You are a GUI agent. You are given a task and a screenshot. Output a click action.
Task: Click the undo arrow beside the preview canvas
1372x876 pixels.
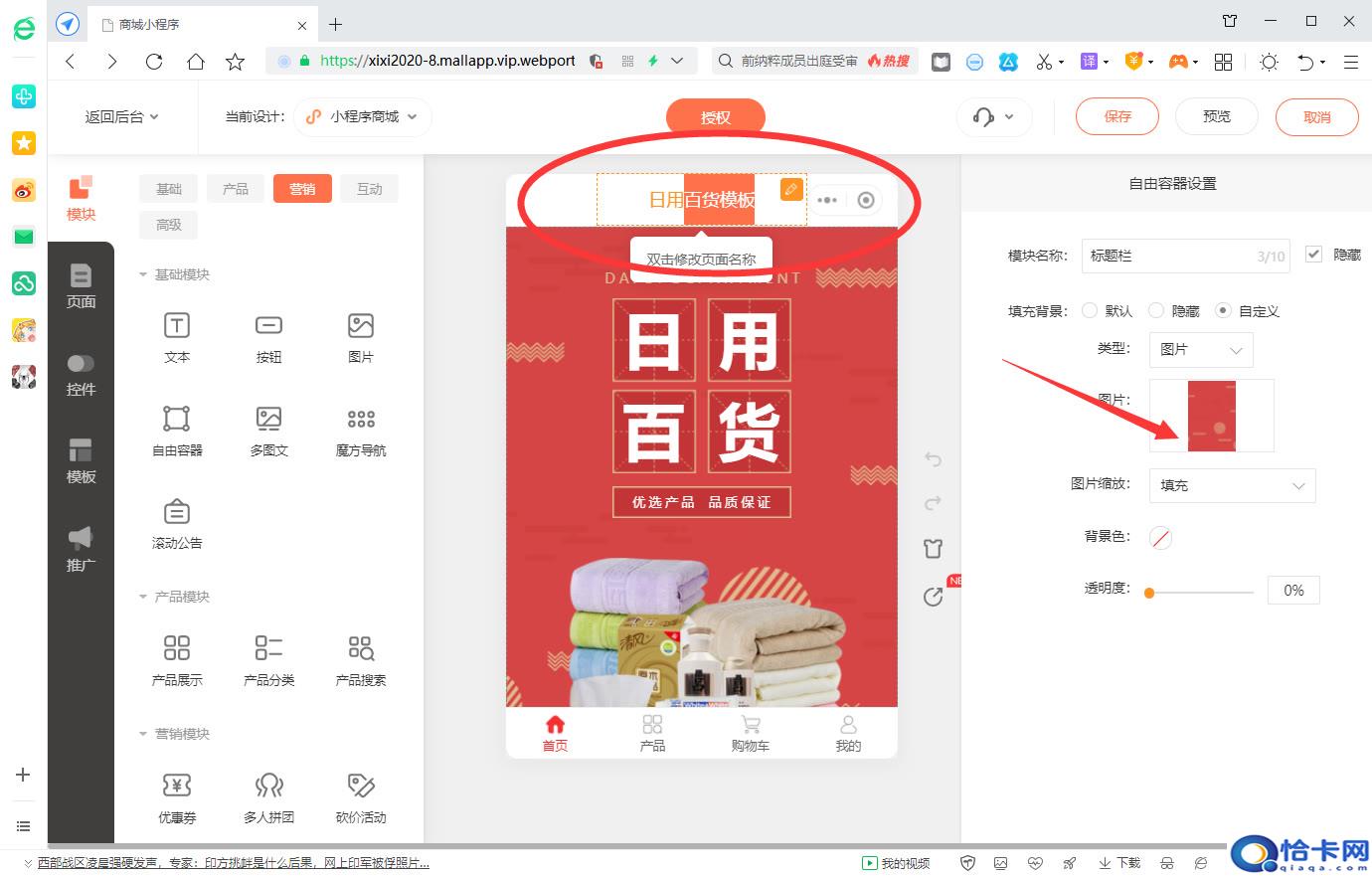coord(932,458)
